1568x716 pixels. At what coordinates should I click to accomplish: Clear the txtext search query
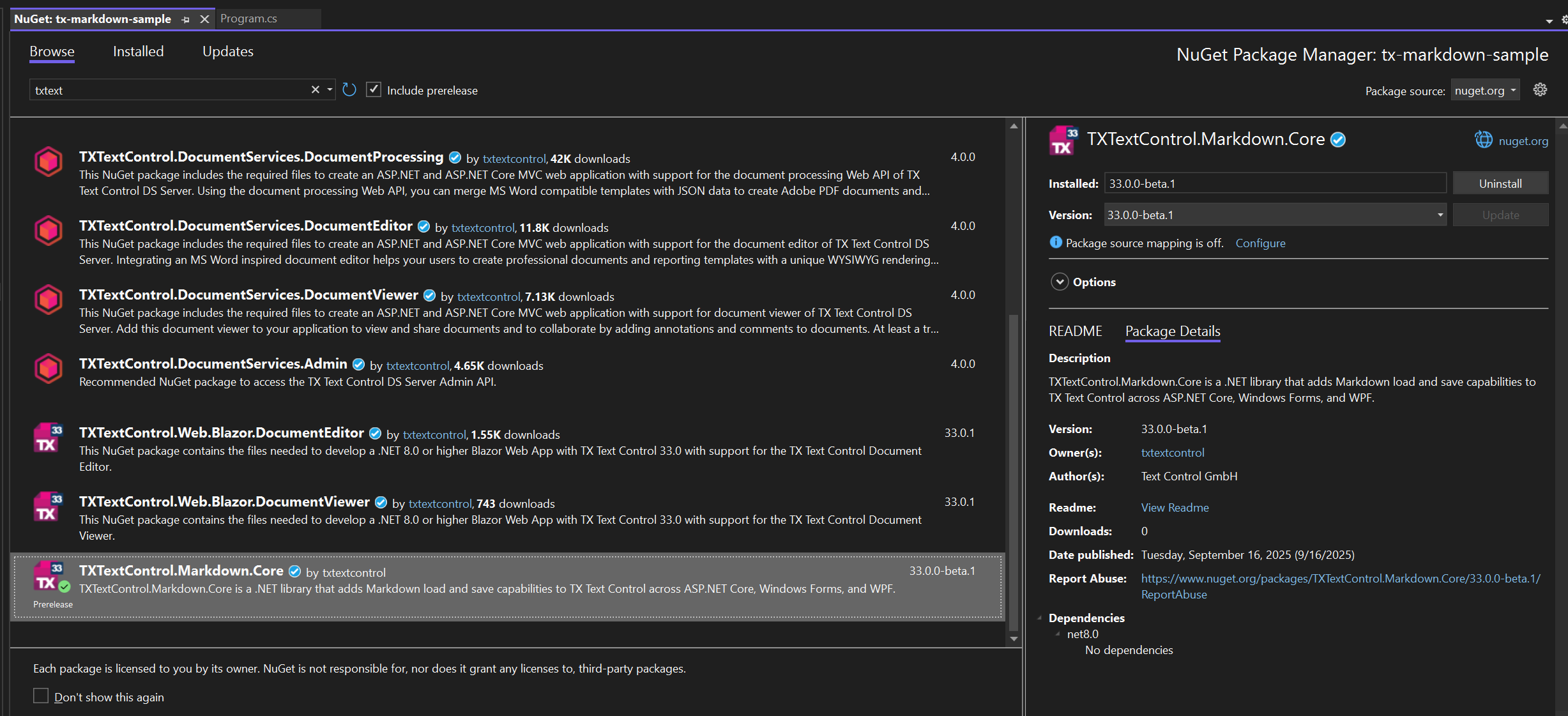point(315,89)
